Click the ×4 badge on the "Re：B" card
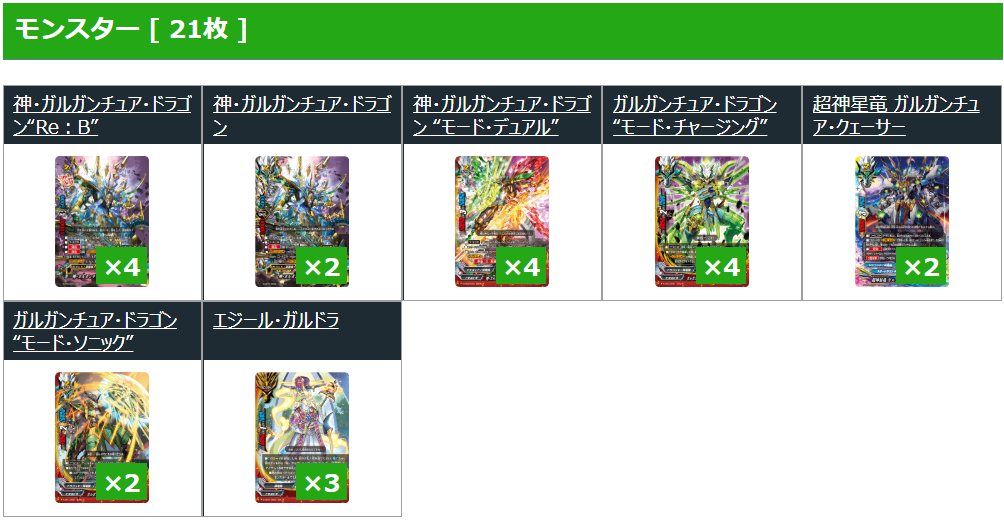The image size is (1004, 520). 122,266
